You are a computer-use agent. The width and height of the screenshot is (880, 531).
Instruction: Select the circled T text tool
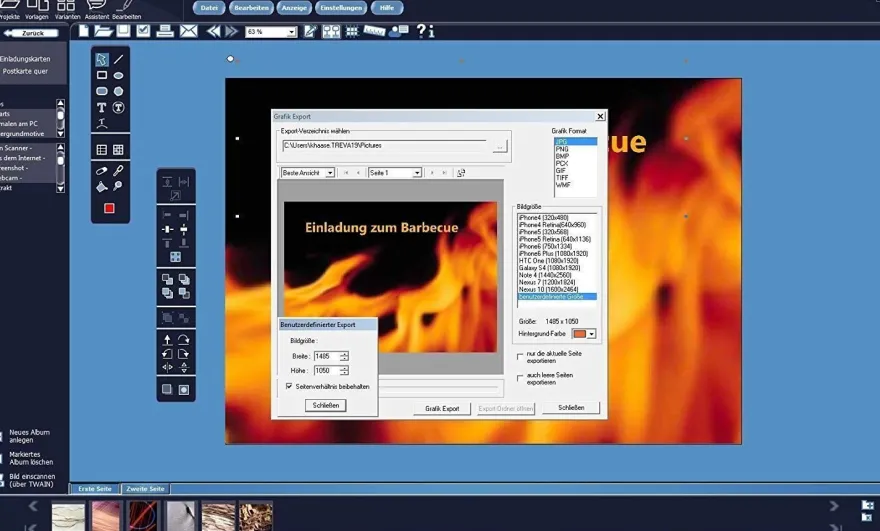(x=118, y=107)
